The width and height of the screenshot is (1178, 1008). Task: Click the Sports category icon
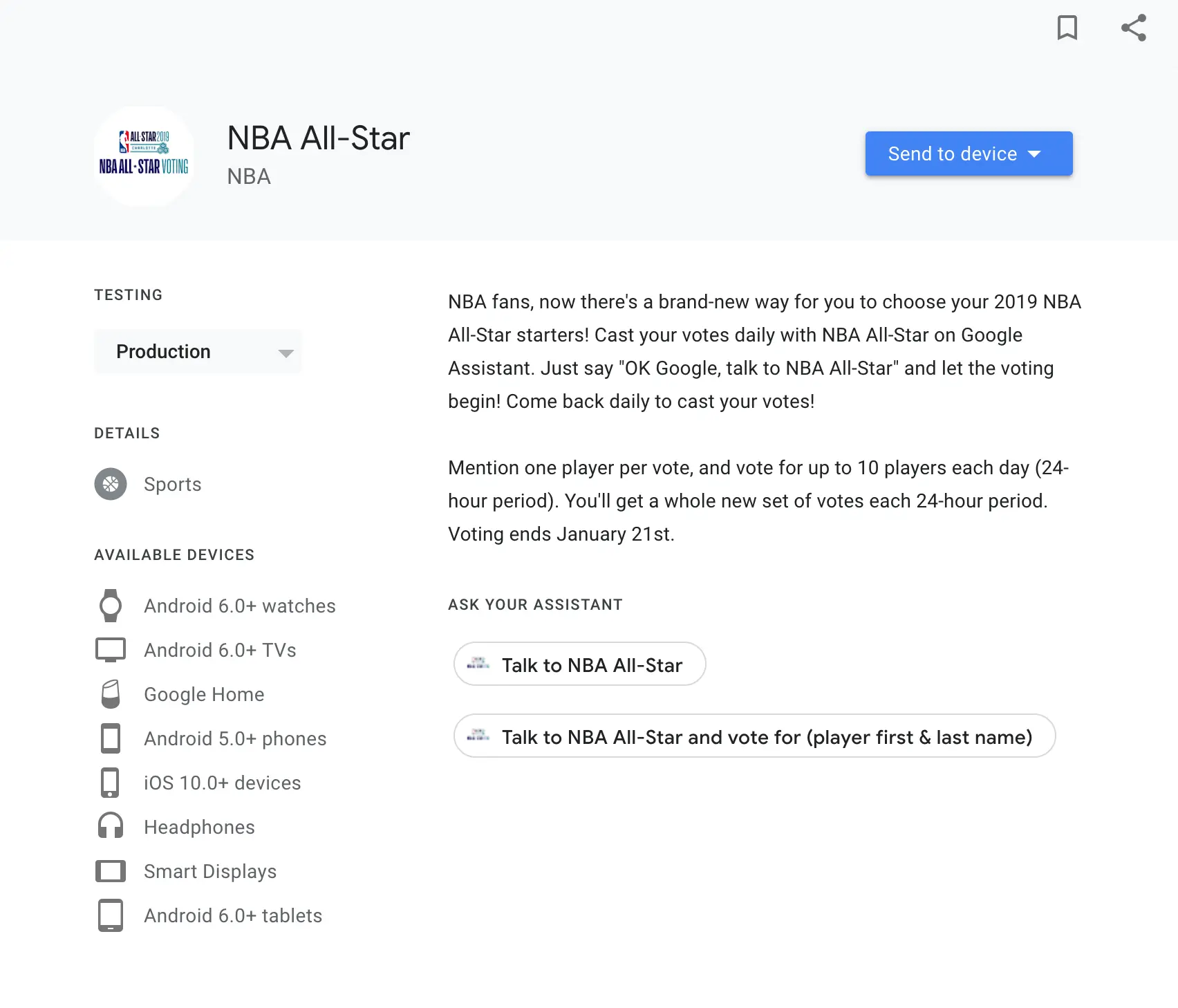pyautogui.click(x=111, y=484)
